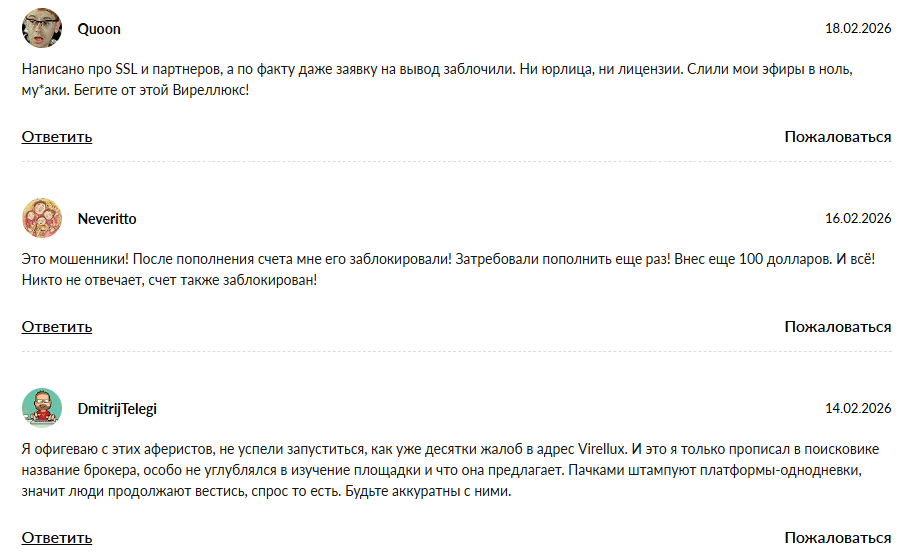Report Neveritto's review via Пожаловаться
Screen dimensions: 909x556
pos(837,327)
